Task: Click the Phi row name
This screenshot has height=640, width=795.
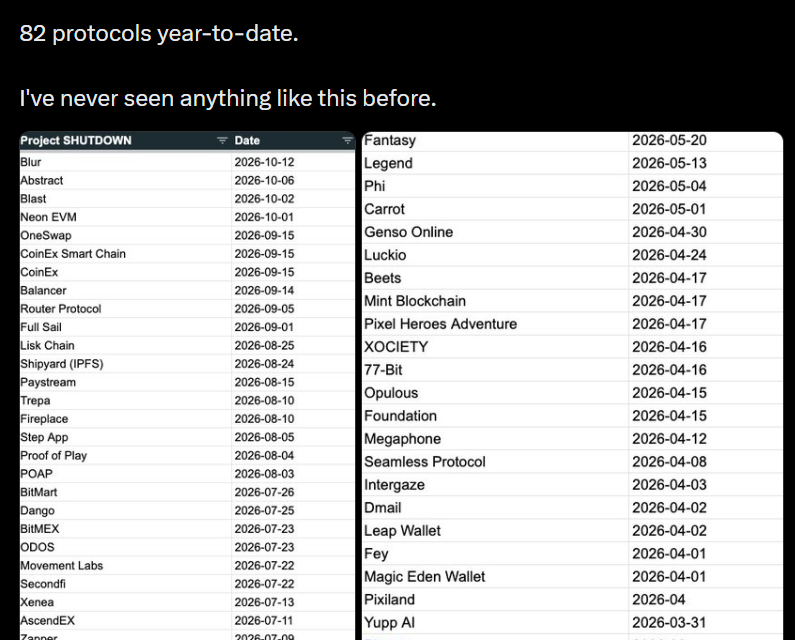Action: point(375,186)
